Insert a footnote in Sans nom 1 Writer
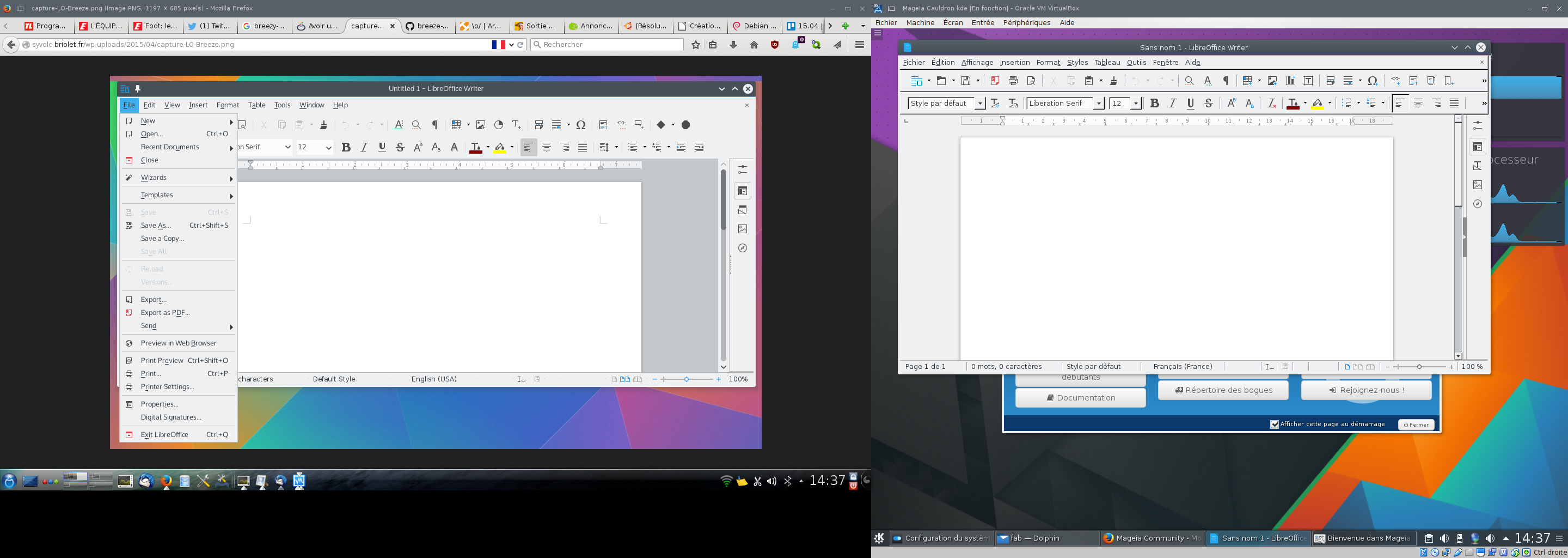1568x558 pixels. tap(1413, 81)
